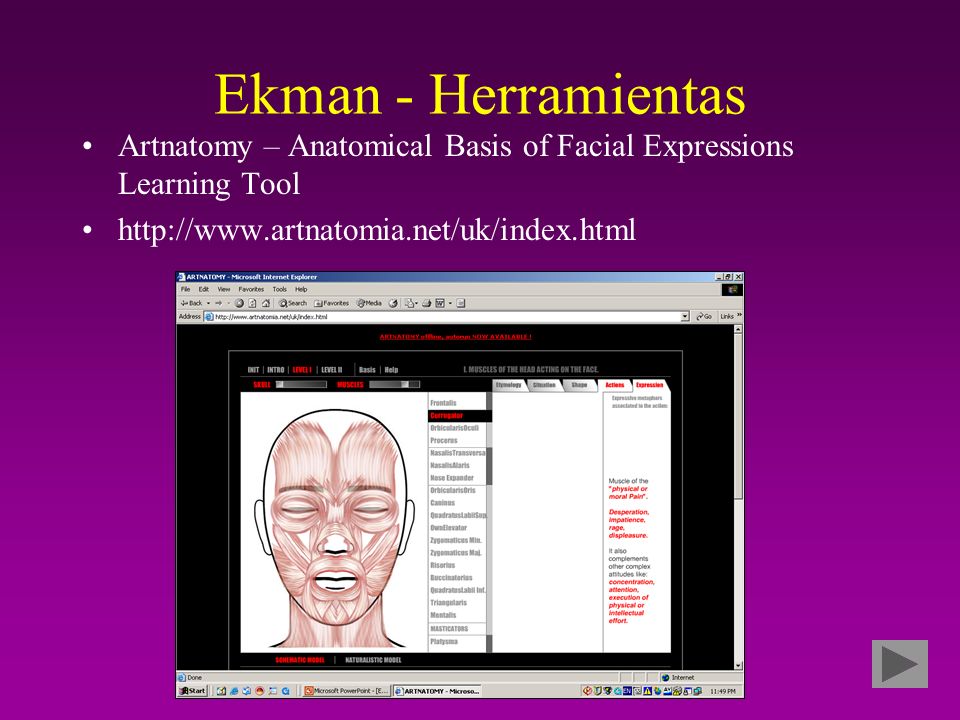This screenshot has width=960, height=720.
Task: Select the Zygomaticus Maj. muscle
Action: tap(456, 553)
